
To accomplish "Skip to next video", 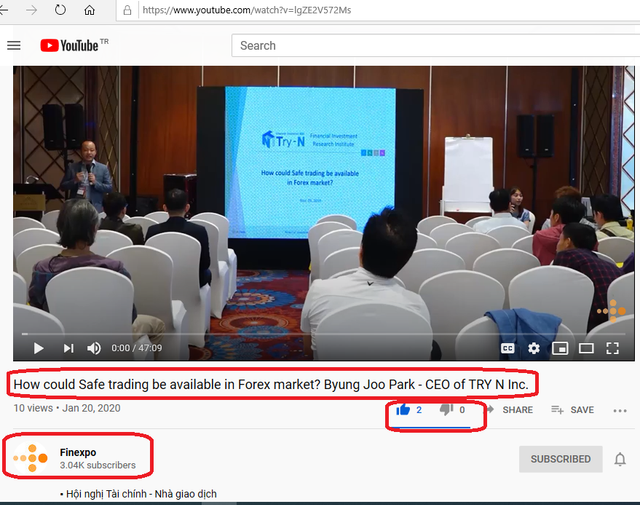I will click(x=68, y=348).
